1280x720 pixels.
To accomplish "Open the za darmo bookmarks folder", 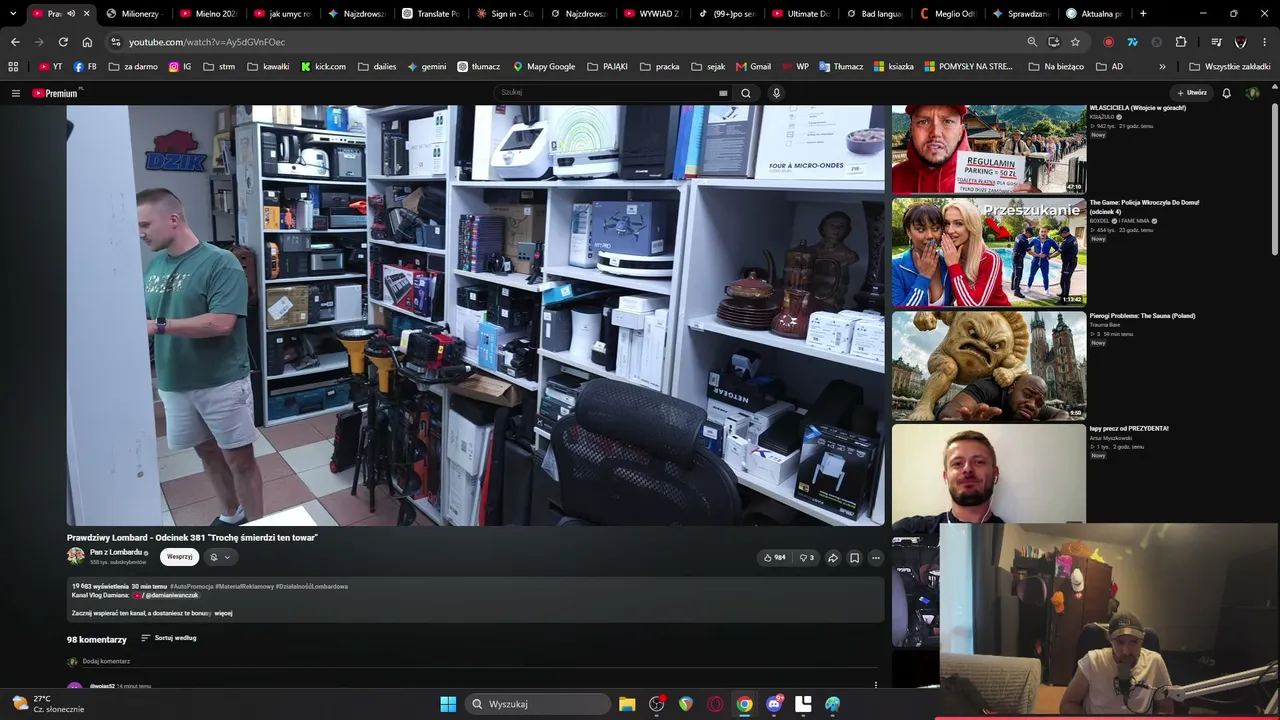I will pyautogui.click(x=132, y=67).
